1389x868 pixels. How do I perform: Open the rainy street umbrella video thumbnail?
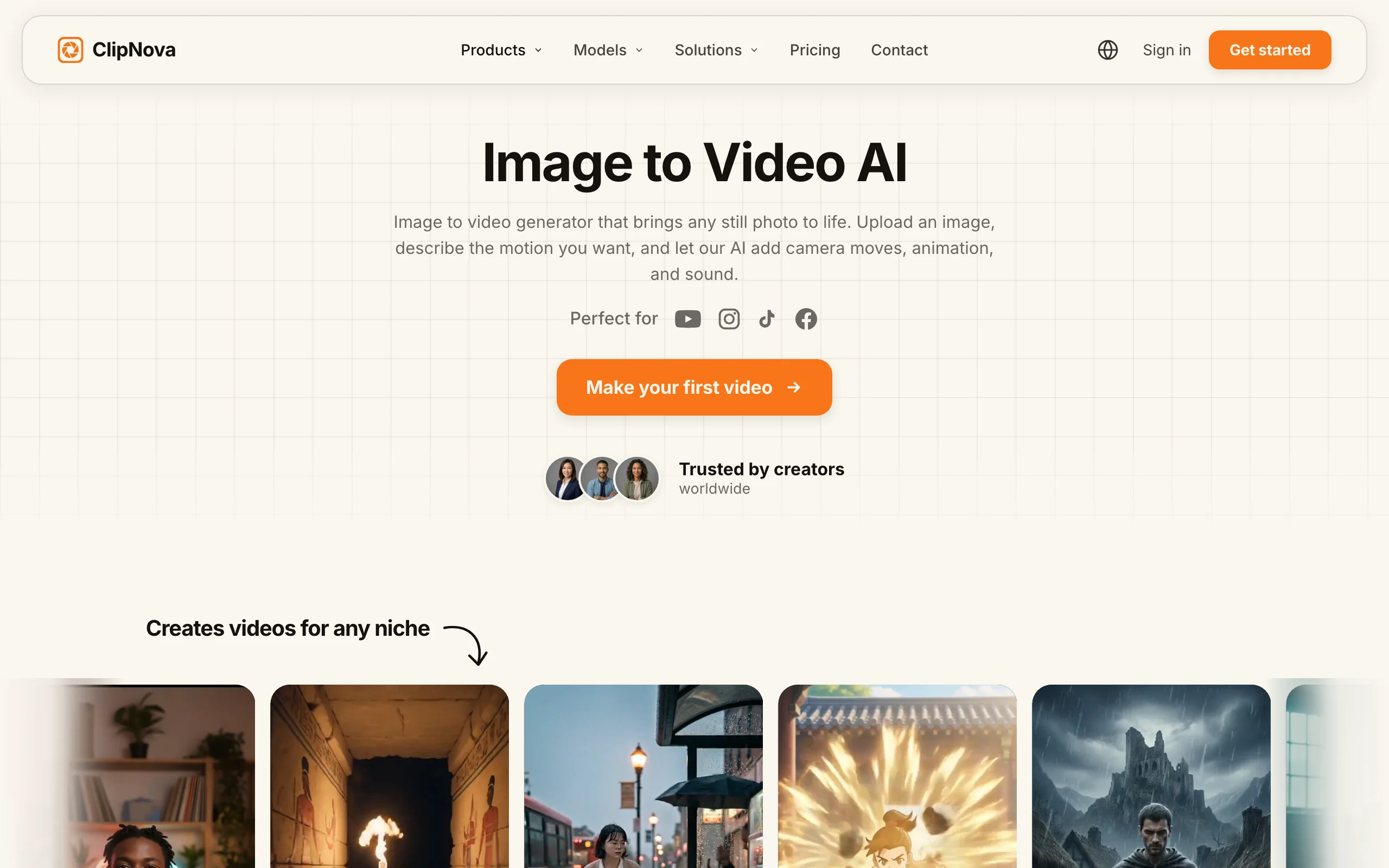643,776
